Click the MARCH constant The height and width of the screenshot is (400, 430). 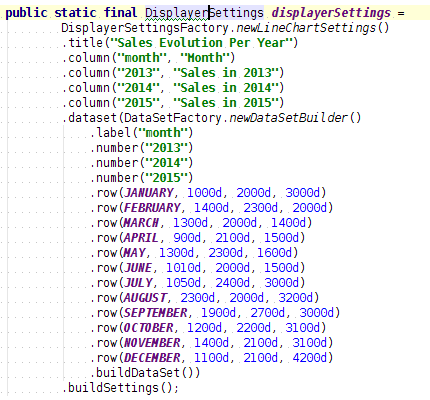coord(141,223)
